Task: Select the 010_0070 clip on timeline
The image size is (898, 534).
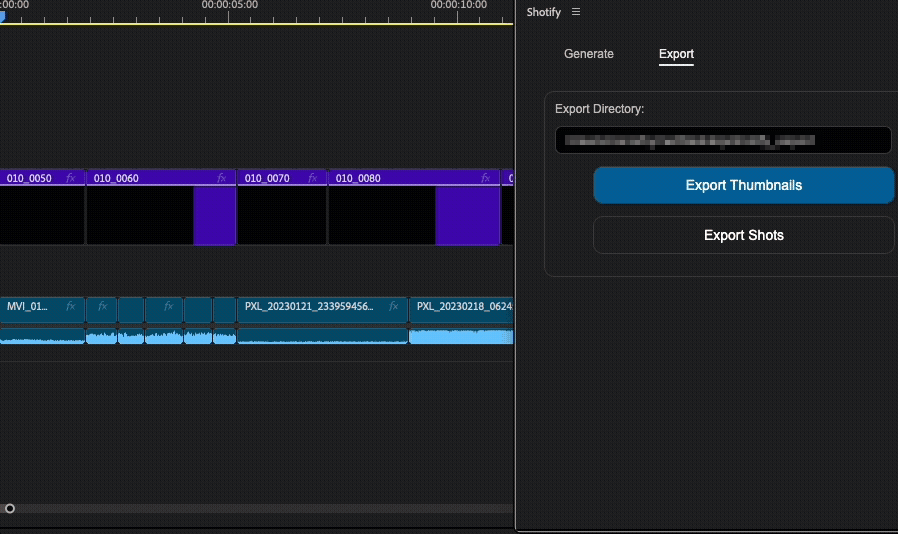Action: coord(281,207)
